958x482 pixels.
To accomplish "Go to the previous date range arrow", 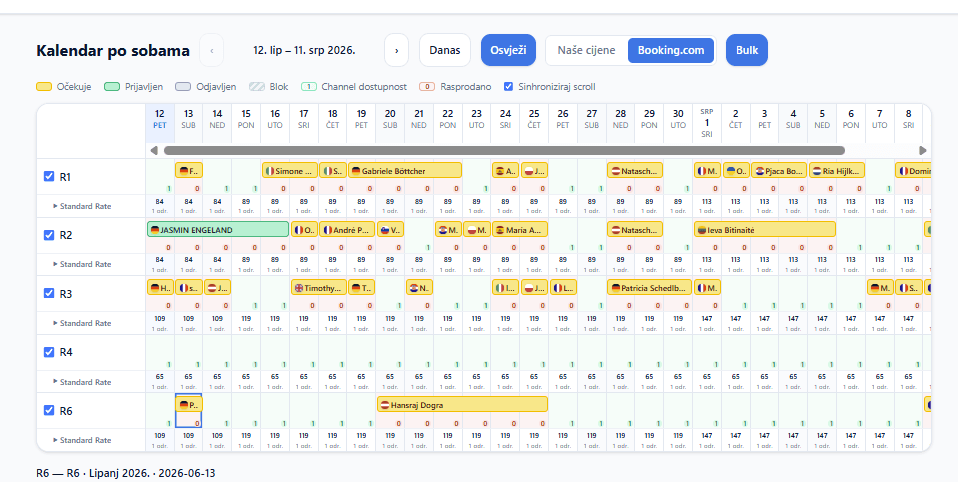I will (x=211, y=50).
